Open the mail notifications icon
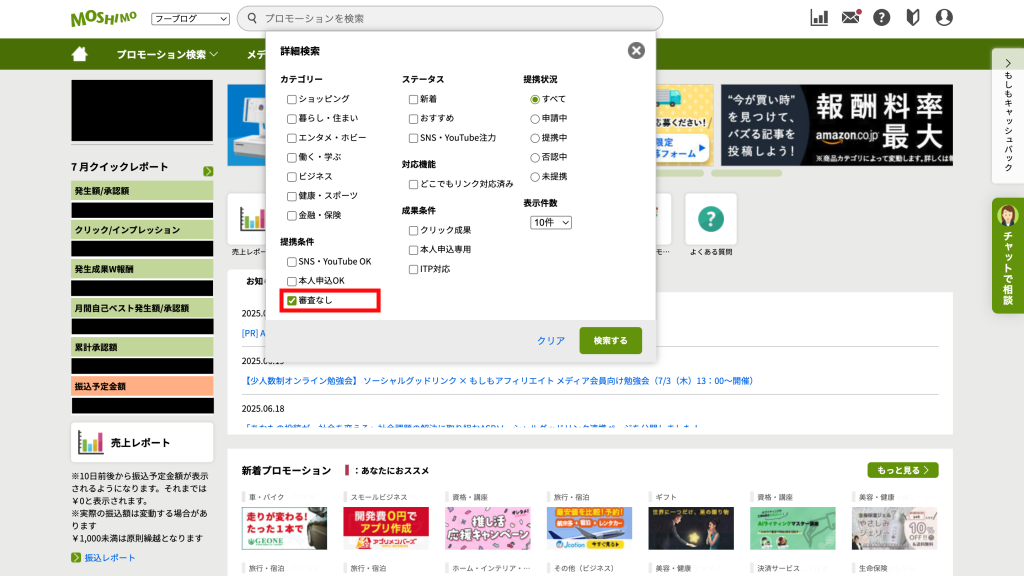The image size is (1024, 576). tap(850, 18)
